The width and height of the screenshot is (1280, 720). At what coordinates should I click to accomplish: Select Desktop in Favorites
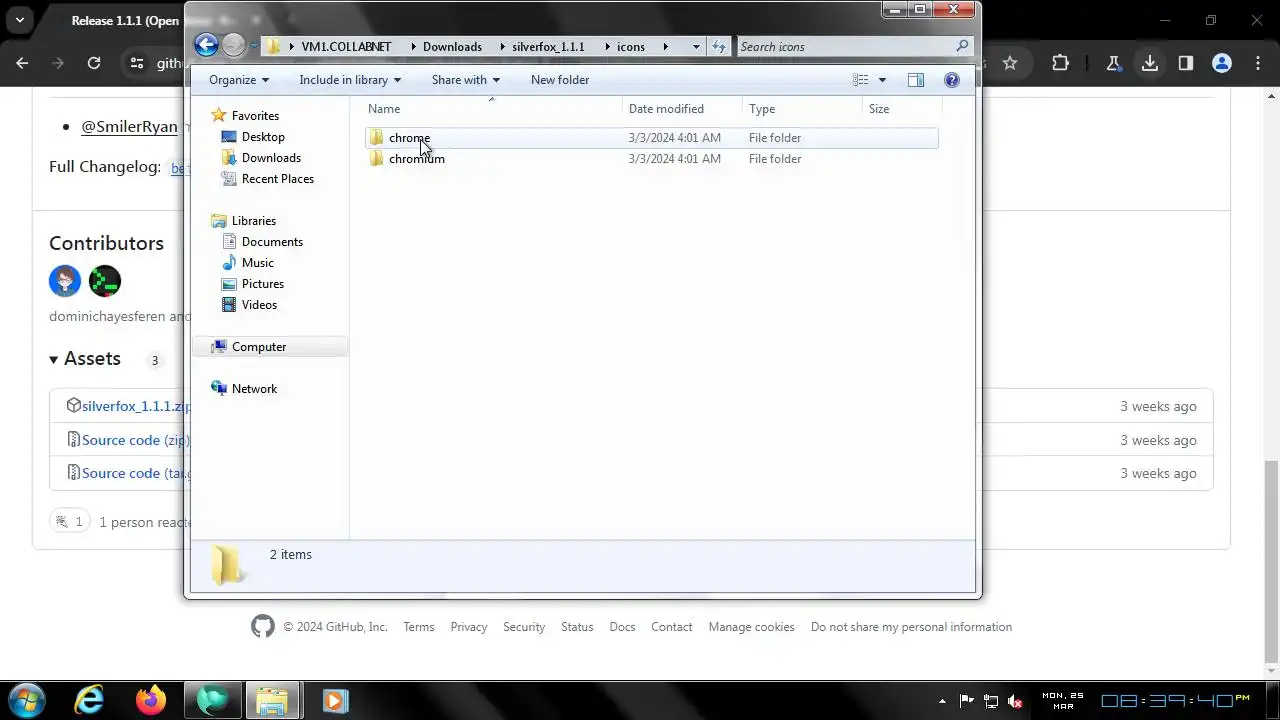pos(263,137)
